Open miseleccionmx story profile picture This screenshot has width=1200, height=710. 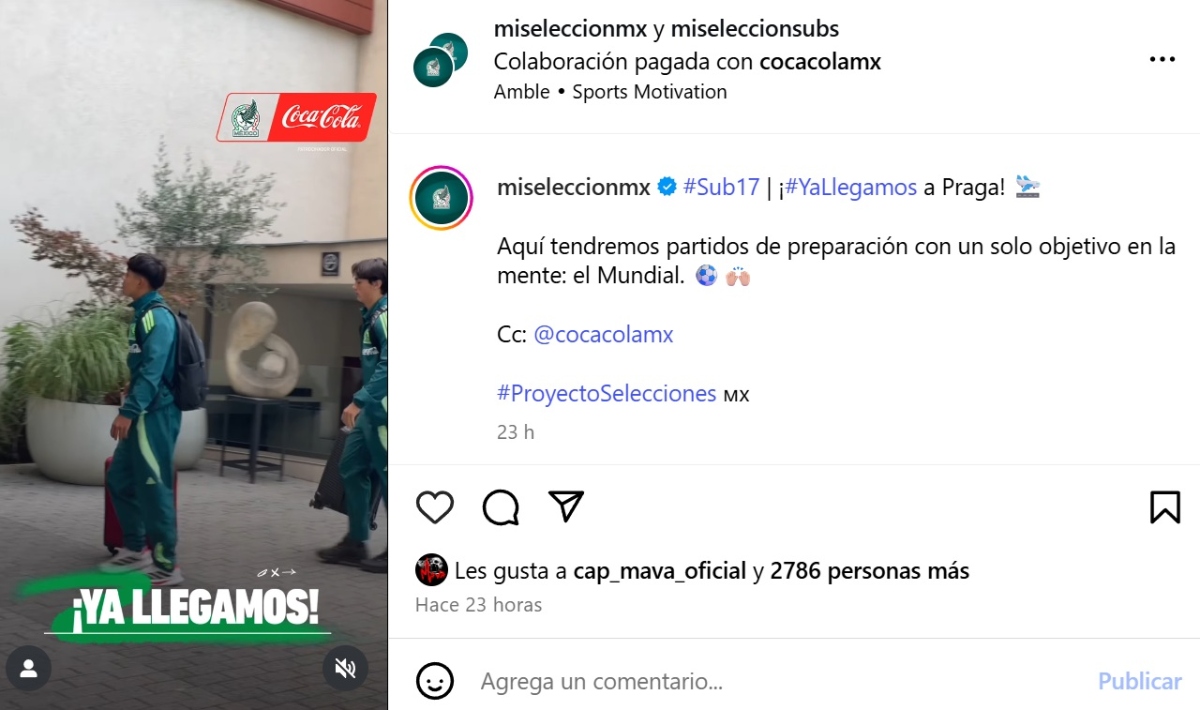(441, 198)
